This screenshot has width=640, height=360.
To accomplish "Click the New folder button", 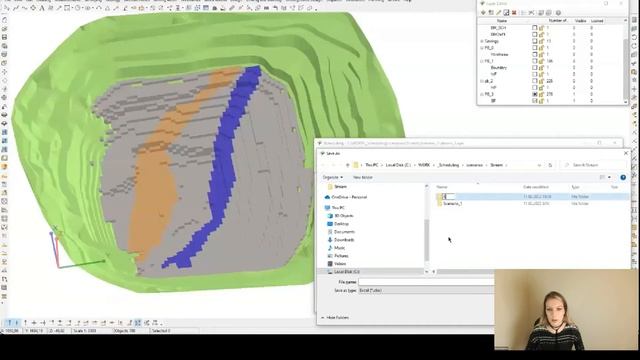I will point(362,177).
